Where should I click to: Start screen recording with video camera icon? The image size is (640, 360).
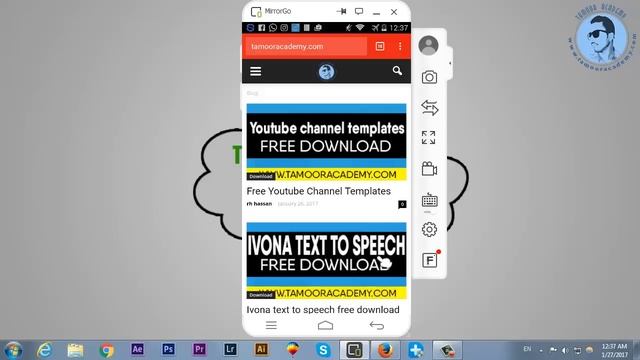click(x=429, y=169)
